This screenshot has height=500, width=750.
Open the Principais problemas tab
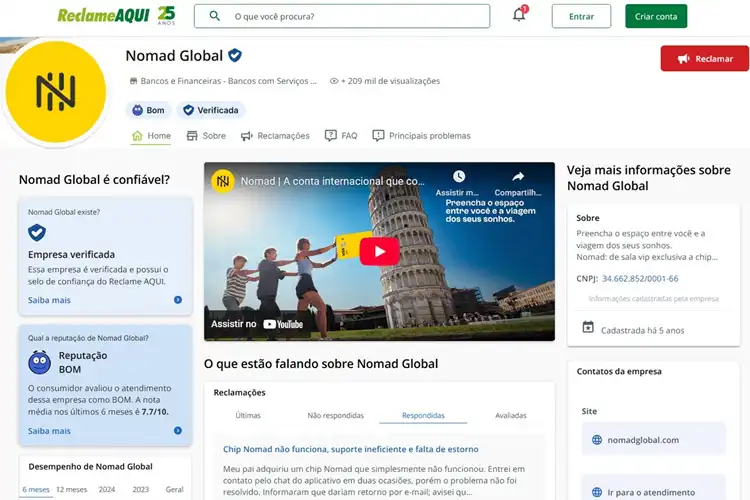coord(421,136)
